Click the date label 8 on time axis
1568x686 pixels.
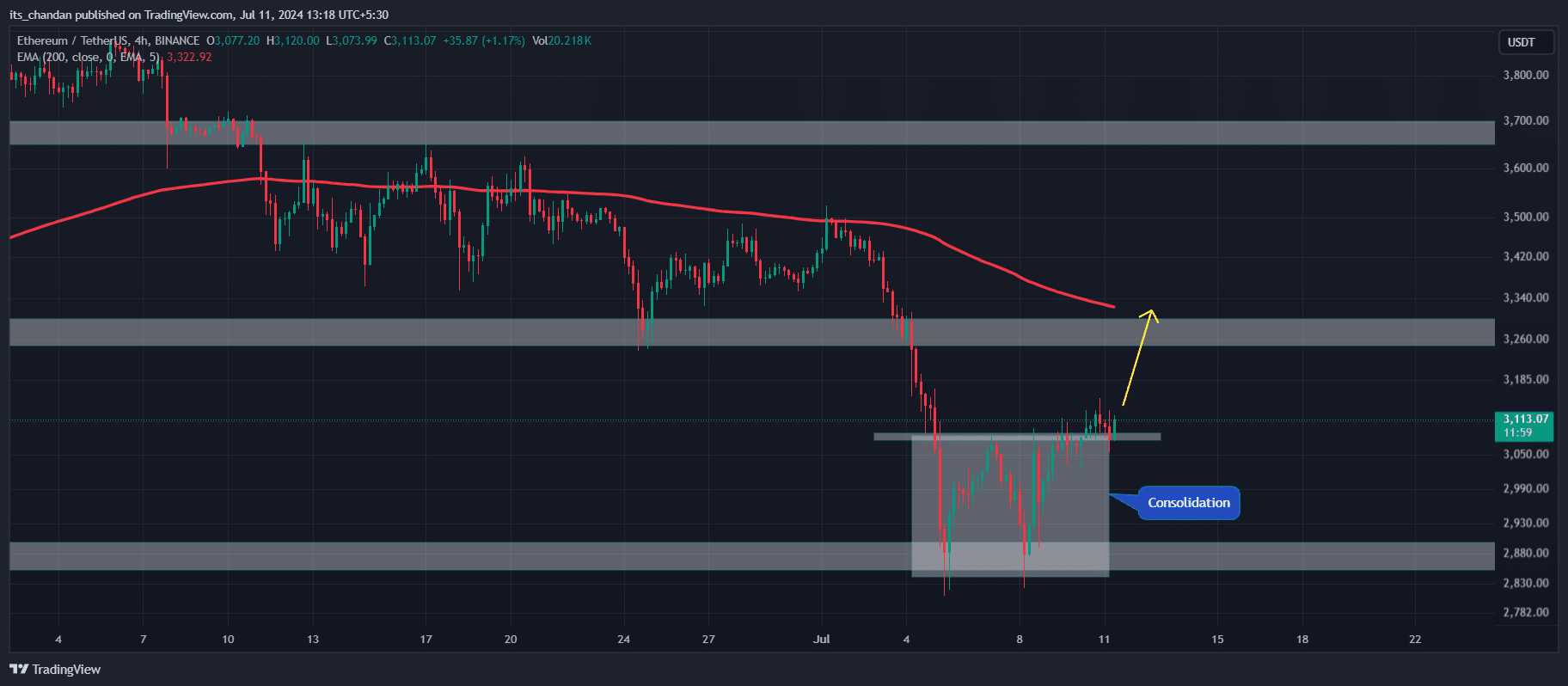coord(1020,639)
